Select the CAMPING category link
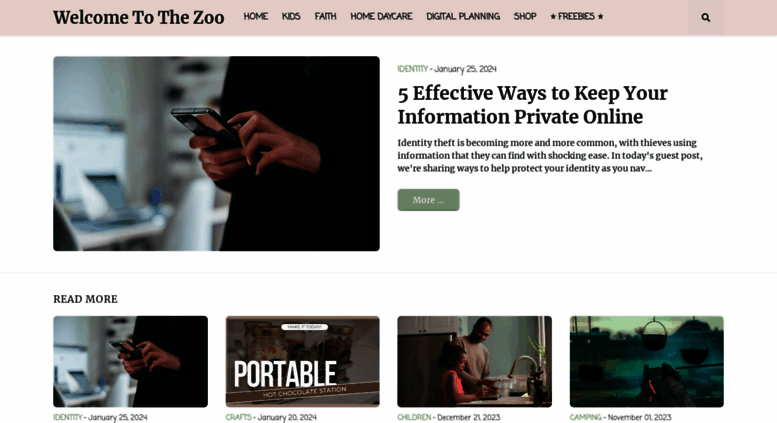777x423 pixels. tap(585, 417)
